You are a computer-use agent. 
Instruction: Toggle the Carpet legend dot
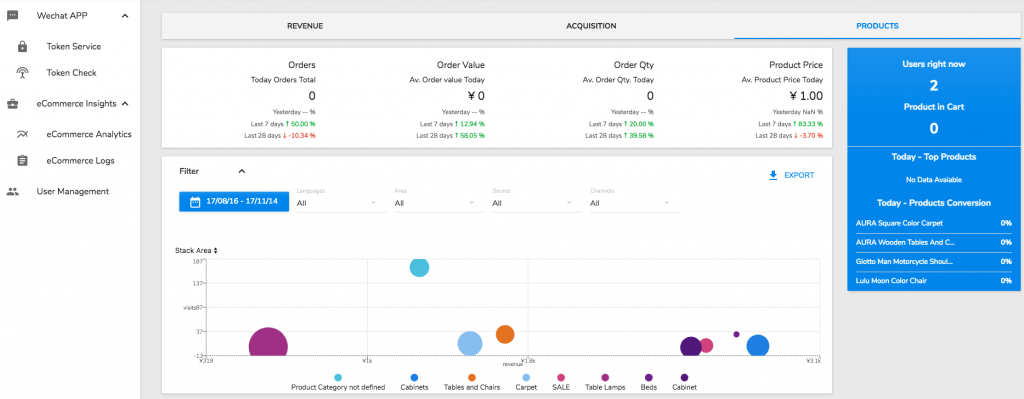tap(526, 377)
